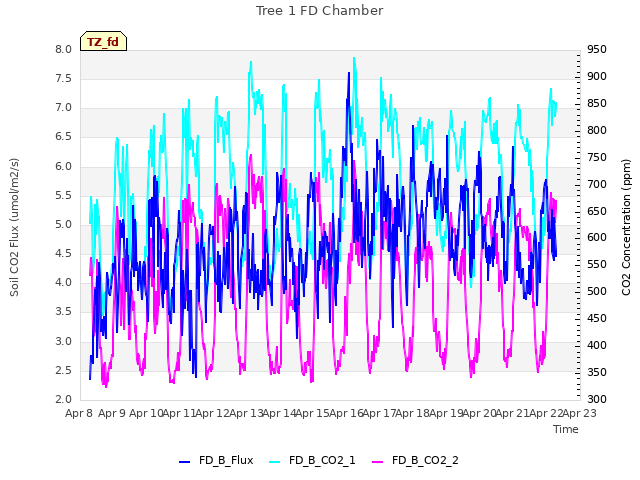Click the 3.5 left axis value

click(63, 312)
